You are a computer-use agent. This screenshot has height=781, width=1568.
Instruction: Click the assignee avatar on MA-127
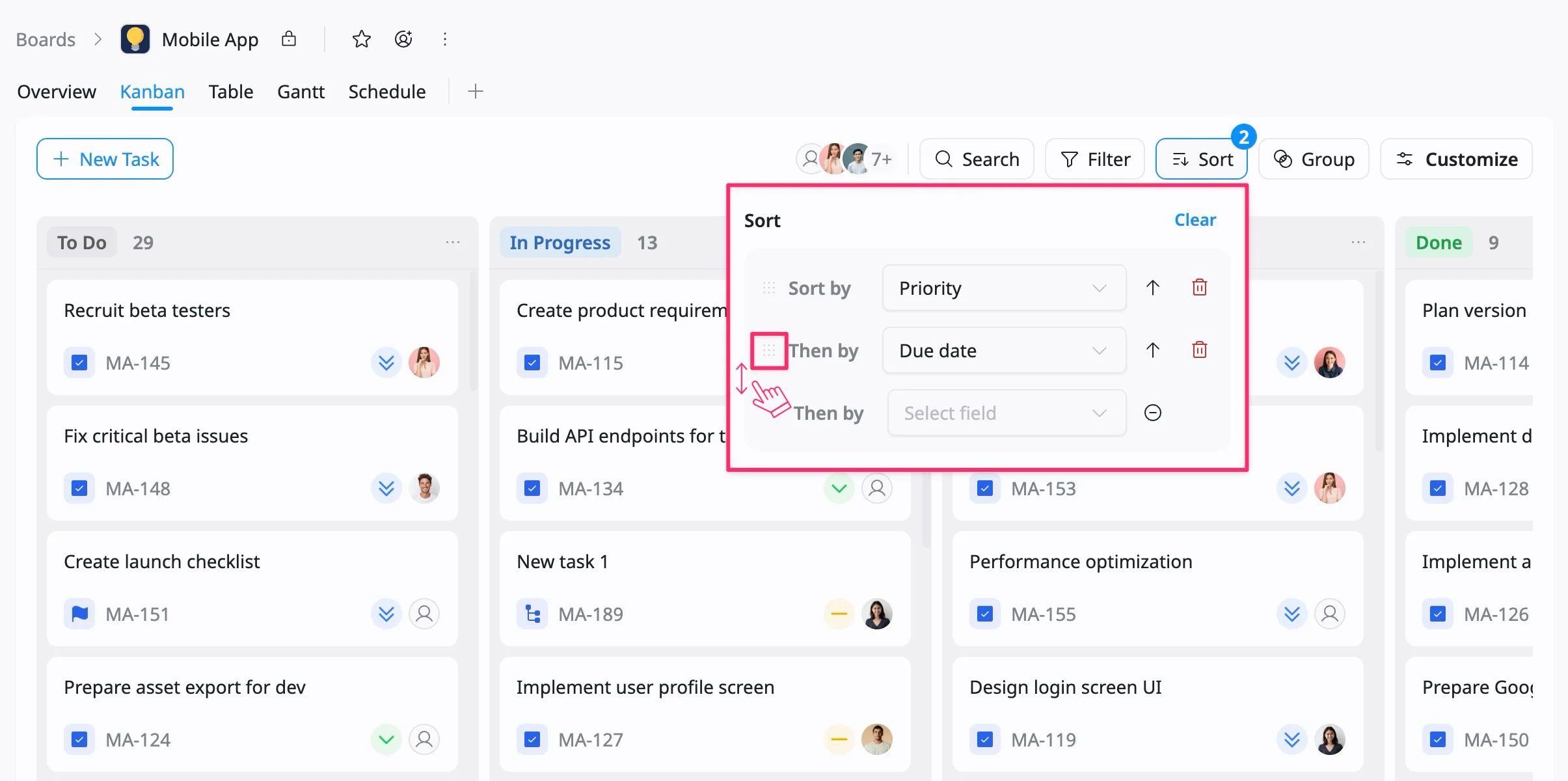(877, 739)
